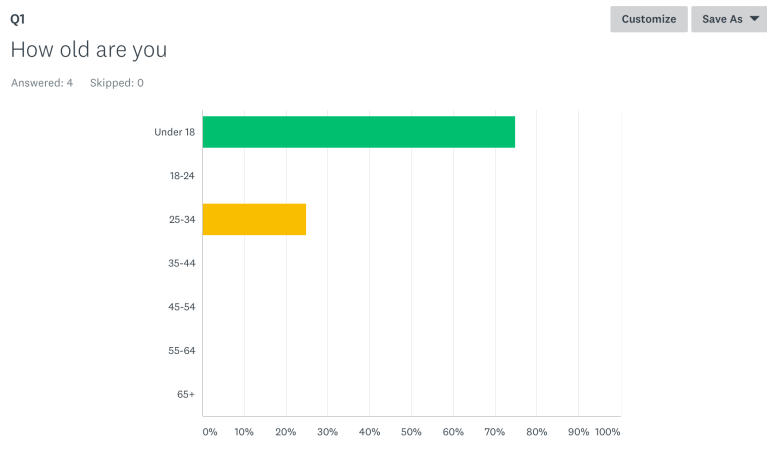
Task: Click the green Under 18 bar
Action: click(x=358, y=132)
